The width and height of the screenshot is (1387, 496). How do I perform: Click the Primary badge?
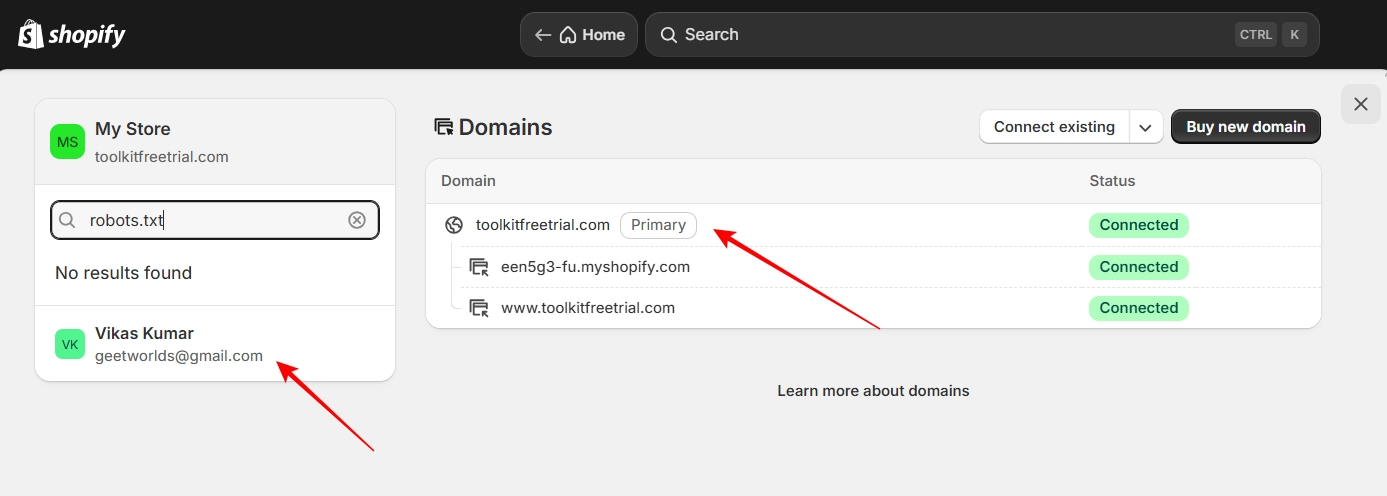658,225
